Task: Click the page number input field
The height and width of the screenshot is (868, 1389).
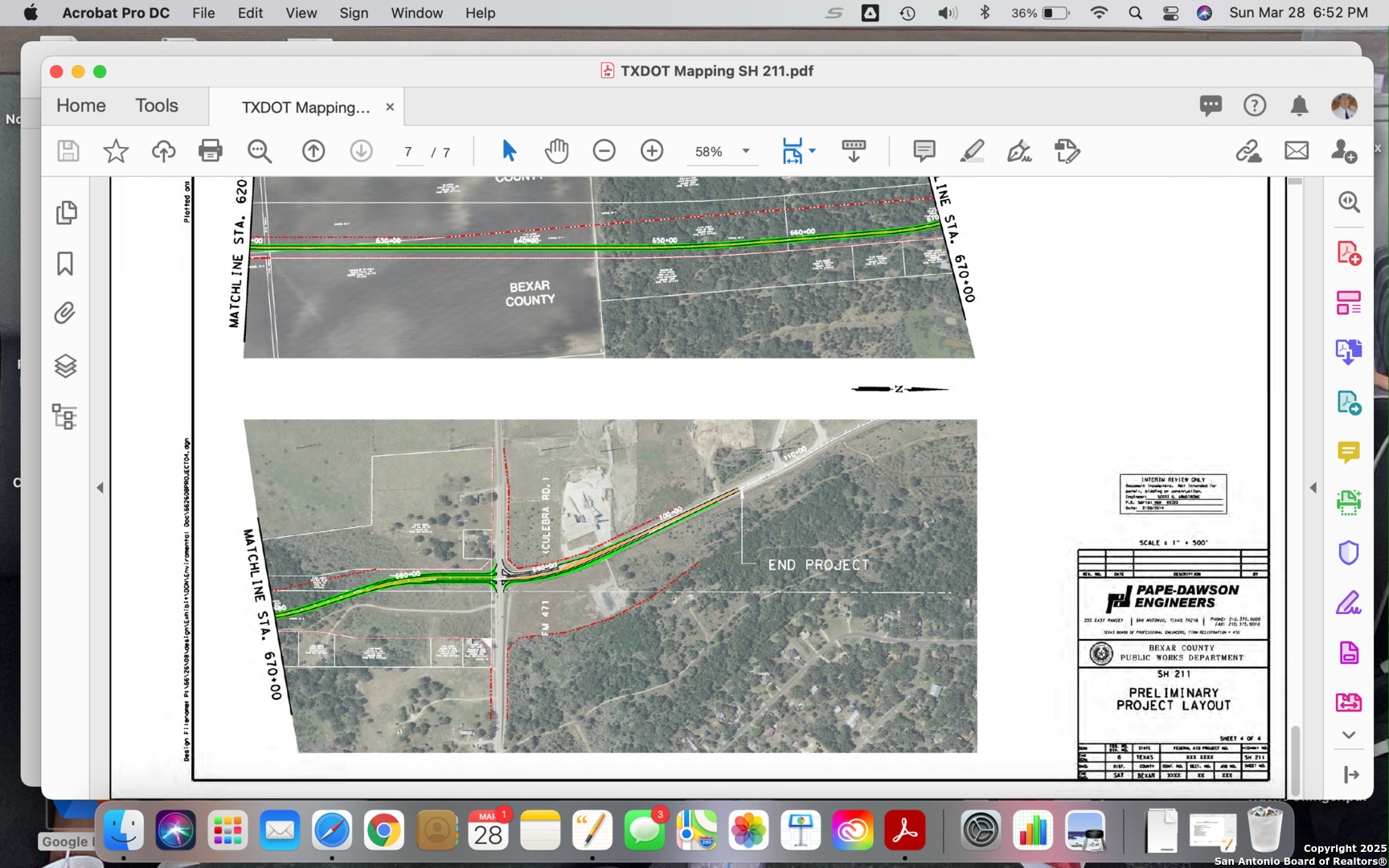Action: click(409, 152)
